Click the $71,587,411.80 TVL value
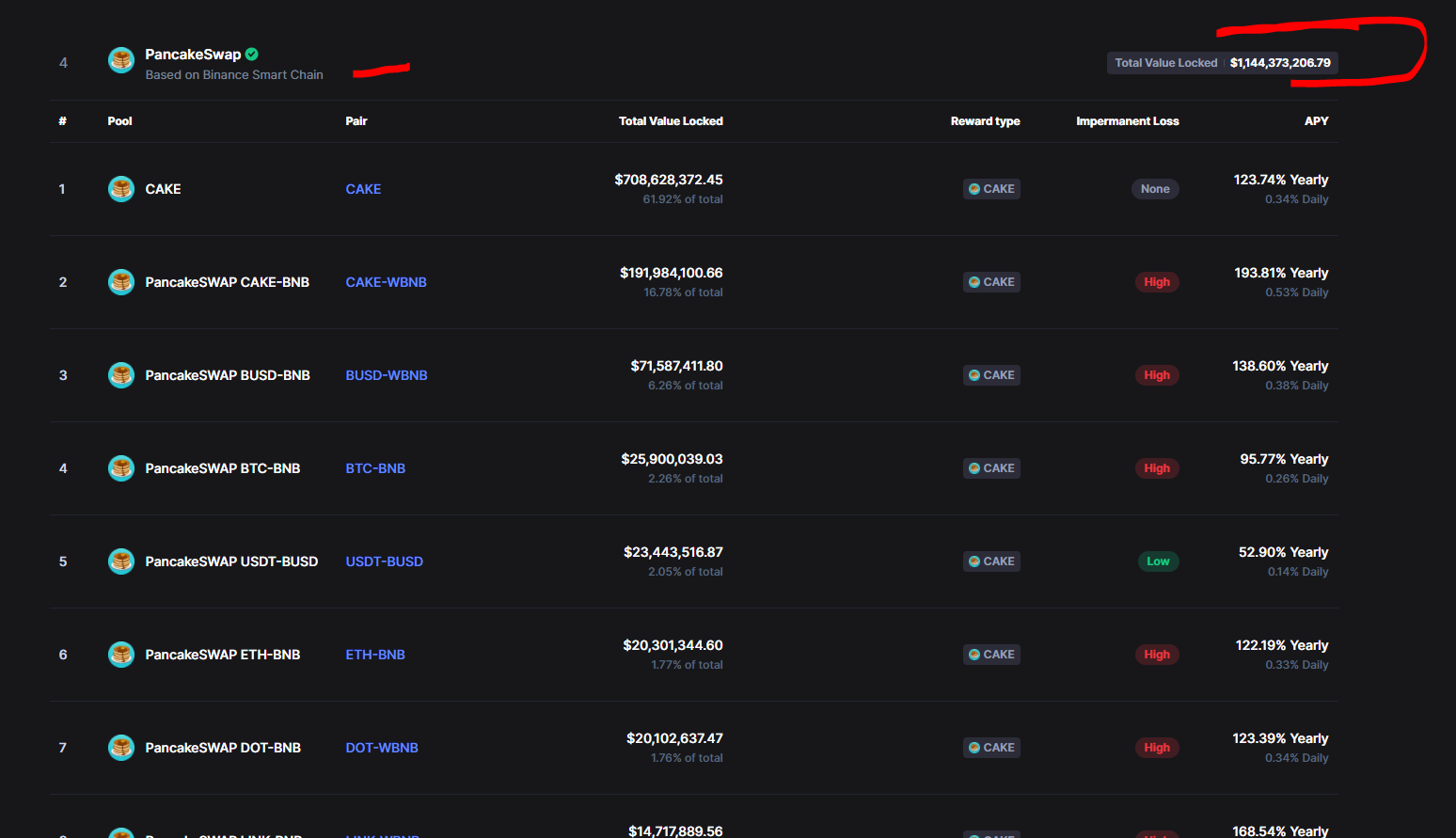Image resolution: width=1456 pixels, height=838 pixels. pos(676,366)
